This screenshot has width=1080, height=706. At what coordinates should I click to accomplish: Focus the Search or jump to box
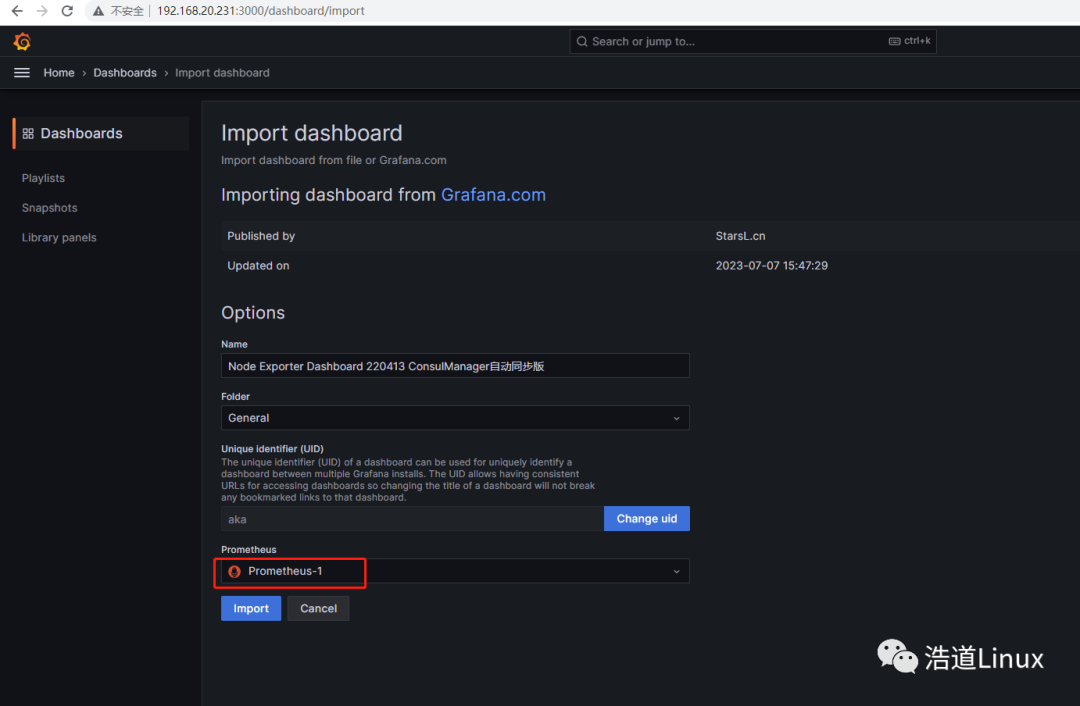pyautogui.click(x=753, y=41)
